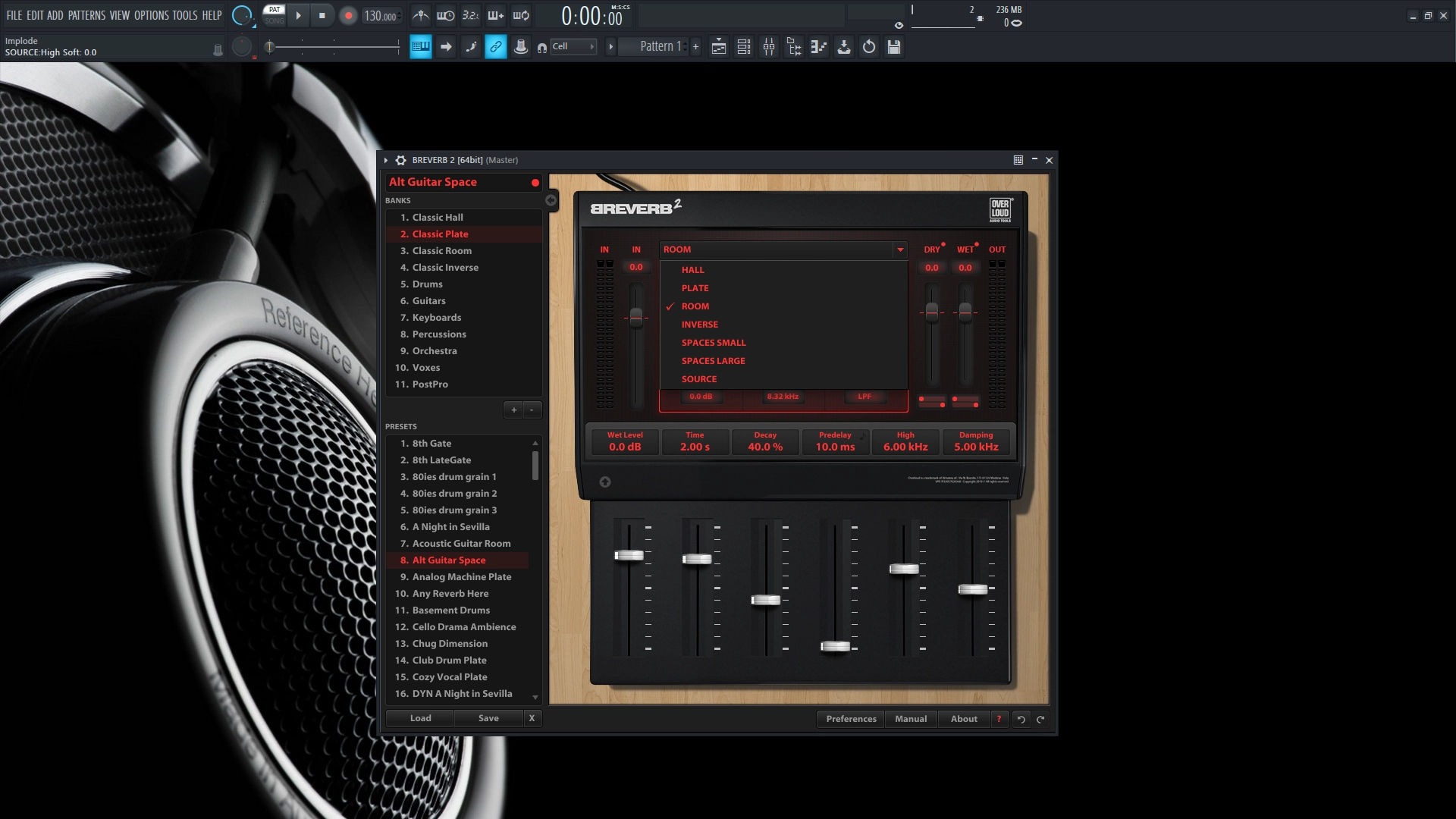
Task: Click the IN level fader handle
Action: [x=636, y=318]
